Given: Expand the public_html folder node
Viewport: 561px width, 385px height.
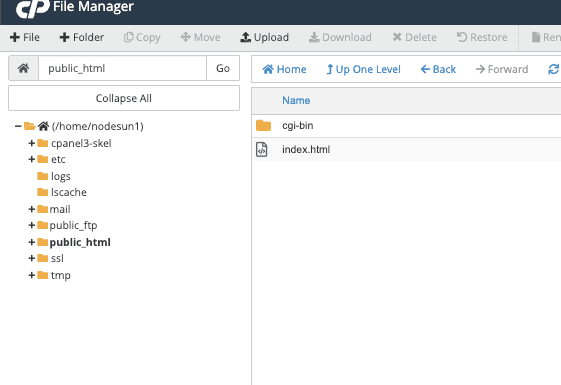Looking at the screenshot, I should tap(31, 242).
